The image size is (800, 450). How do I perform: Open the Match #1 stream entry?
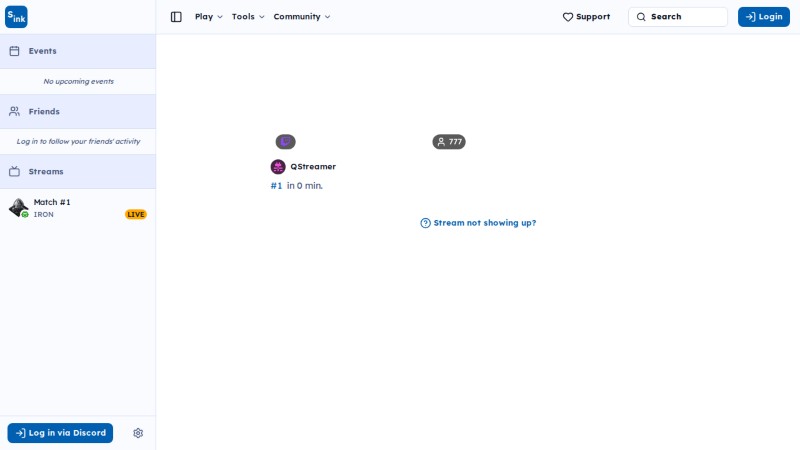point(78,208)
